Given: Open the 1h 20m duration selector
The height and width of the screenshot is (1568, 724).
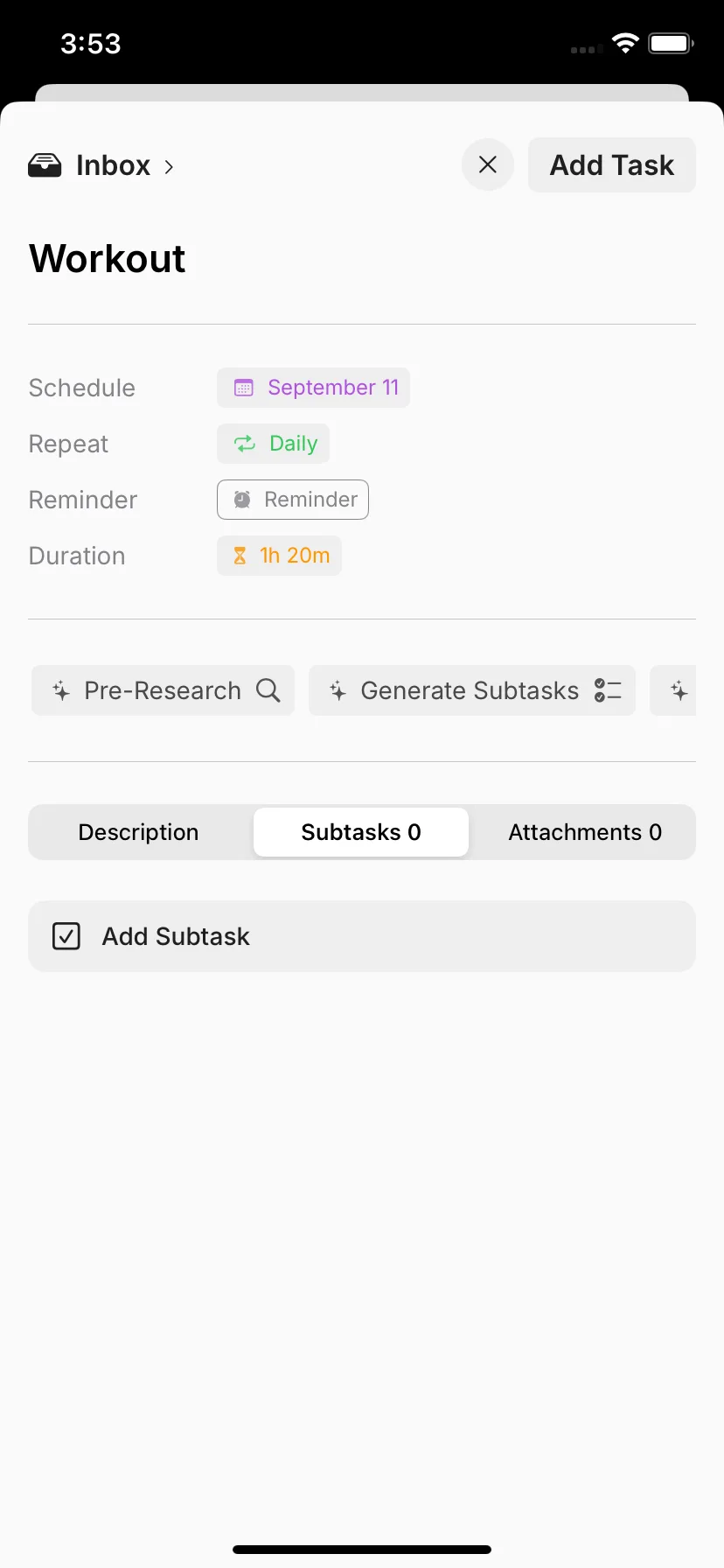Looking at the screenshot, I should point(279,556).
